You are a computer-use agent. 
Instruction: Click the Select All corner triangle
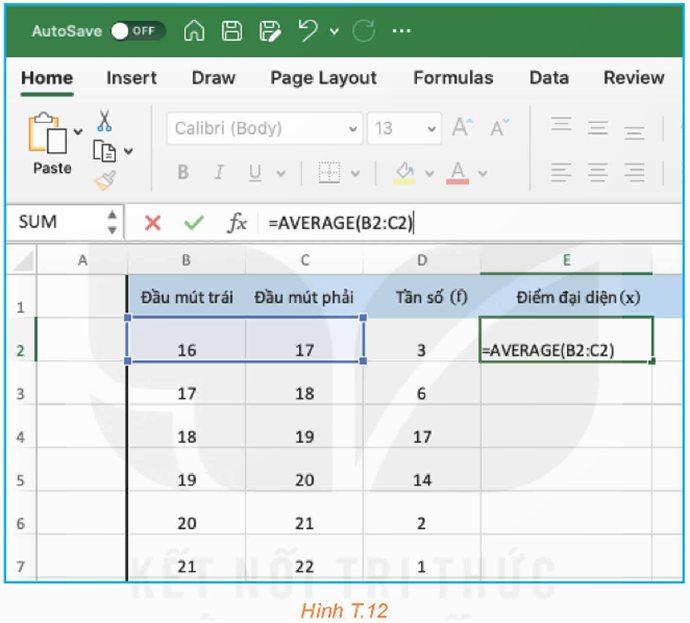22,260
